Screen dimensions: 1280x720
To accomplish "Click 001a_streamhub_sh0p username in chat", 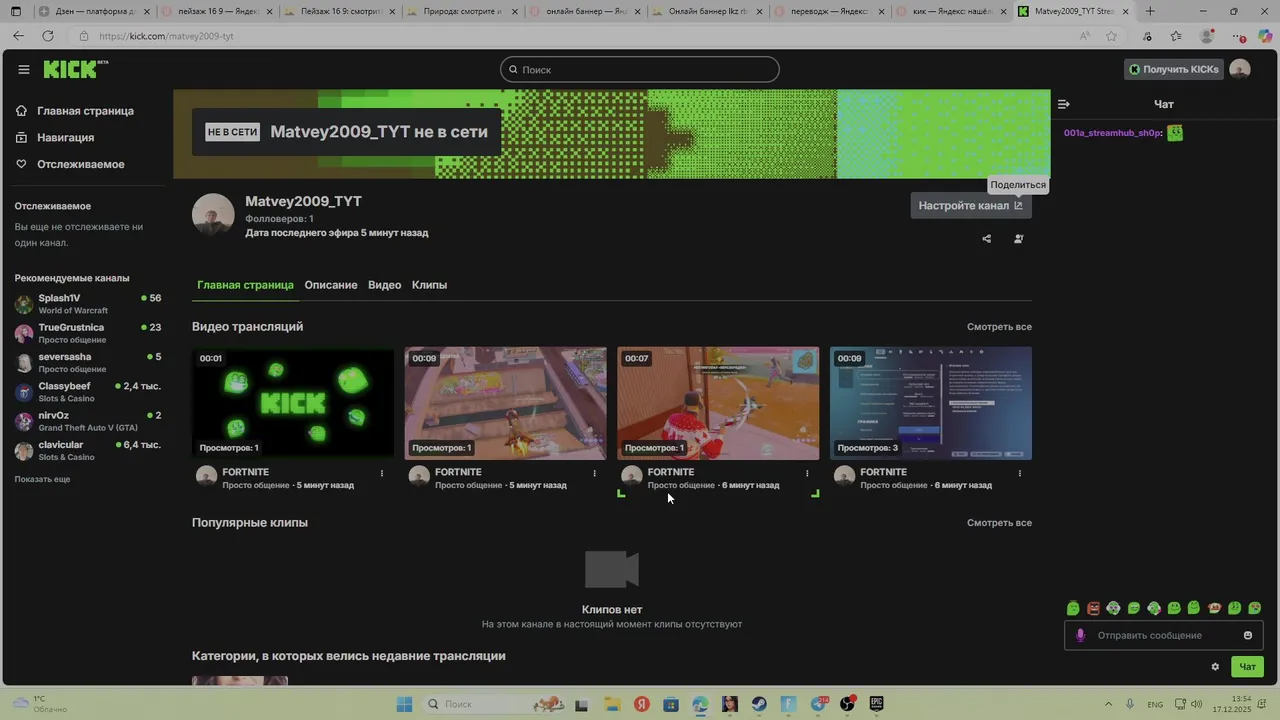I will (1112, 133).
